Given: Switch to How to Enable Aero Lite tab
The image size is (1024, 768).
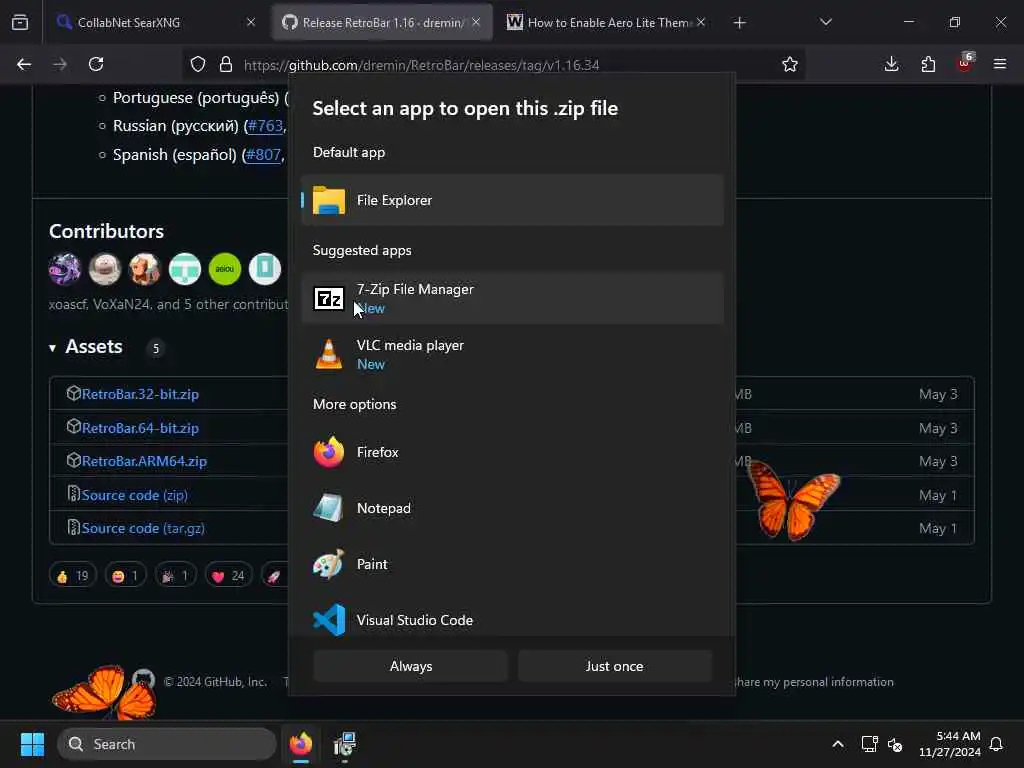Looking at the screenshot, I should pyautogui.click(x=607, y=22).
